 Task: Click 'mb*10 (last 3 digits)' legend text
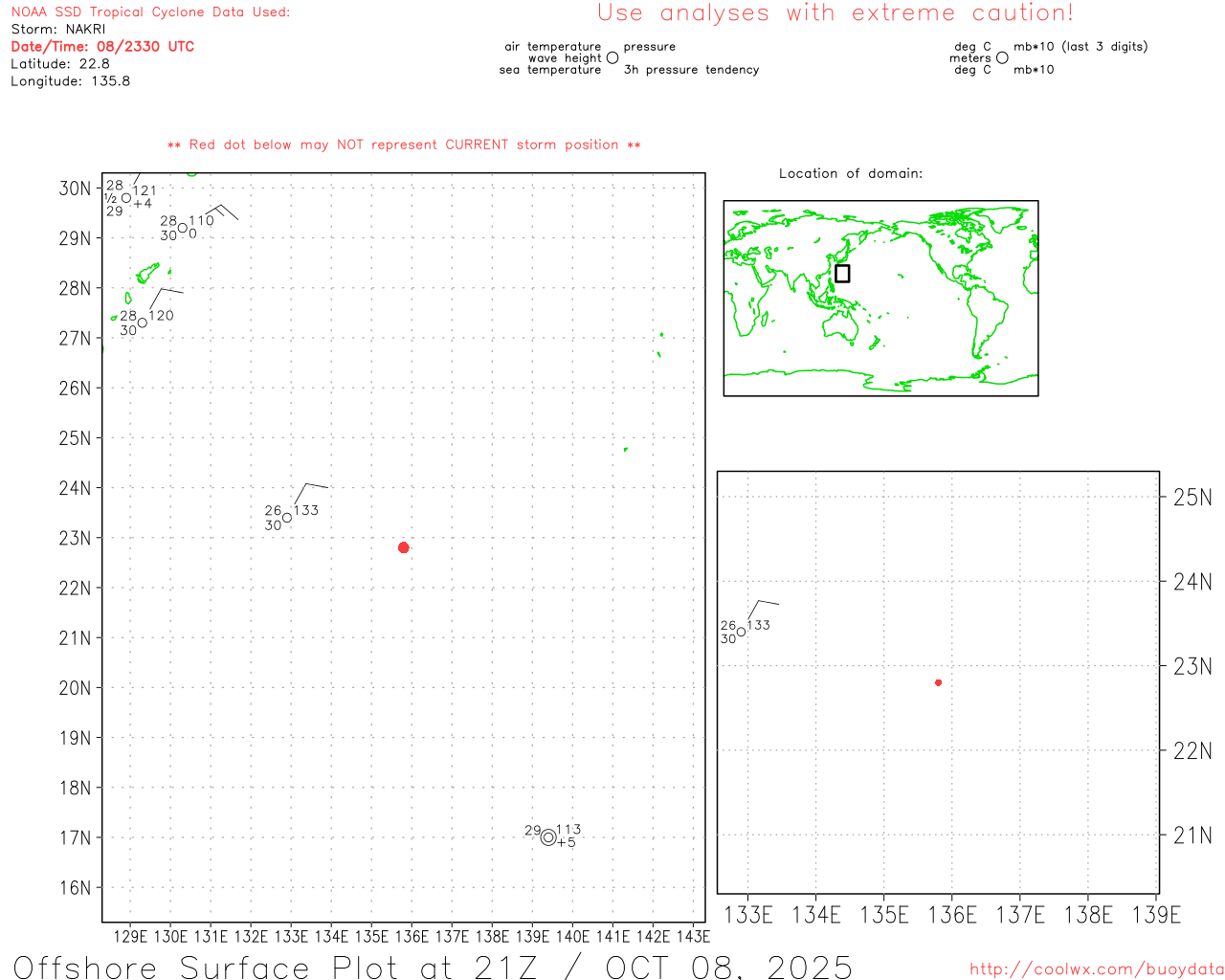1080,46
